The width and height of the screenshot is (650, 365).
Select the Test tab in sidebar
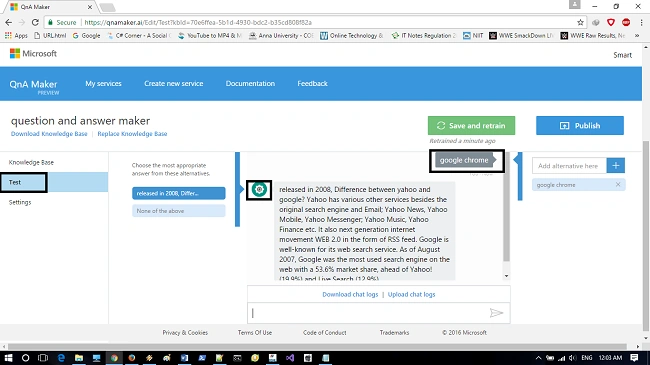pyautogui.click(x=54, y=182)
